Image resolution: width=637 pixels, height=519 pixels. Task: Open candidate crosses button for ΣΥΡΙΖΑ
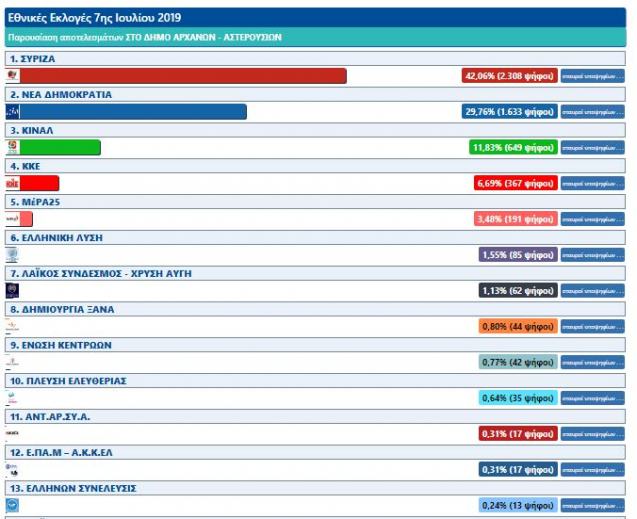pyautogui.click(x=593, y=76)
